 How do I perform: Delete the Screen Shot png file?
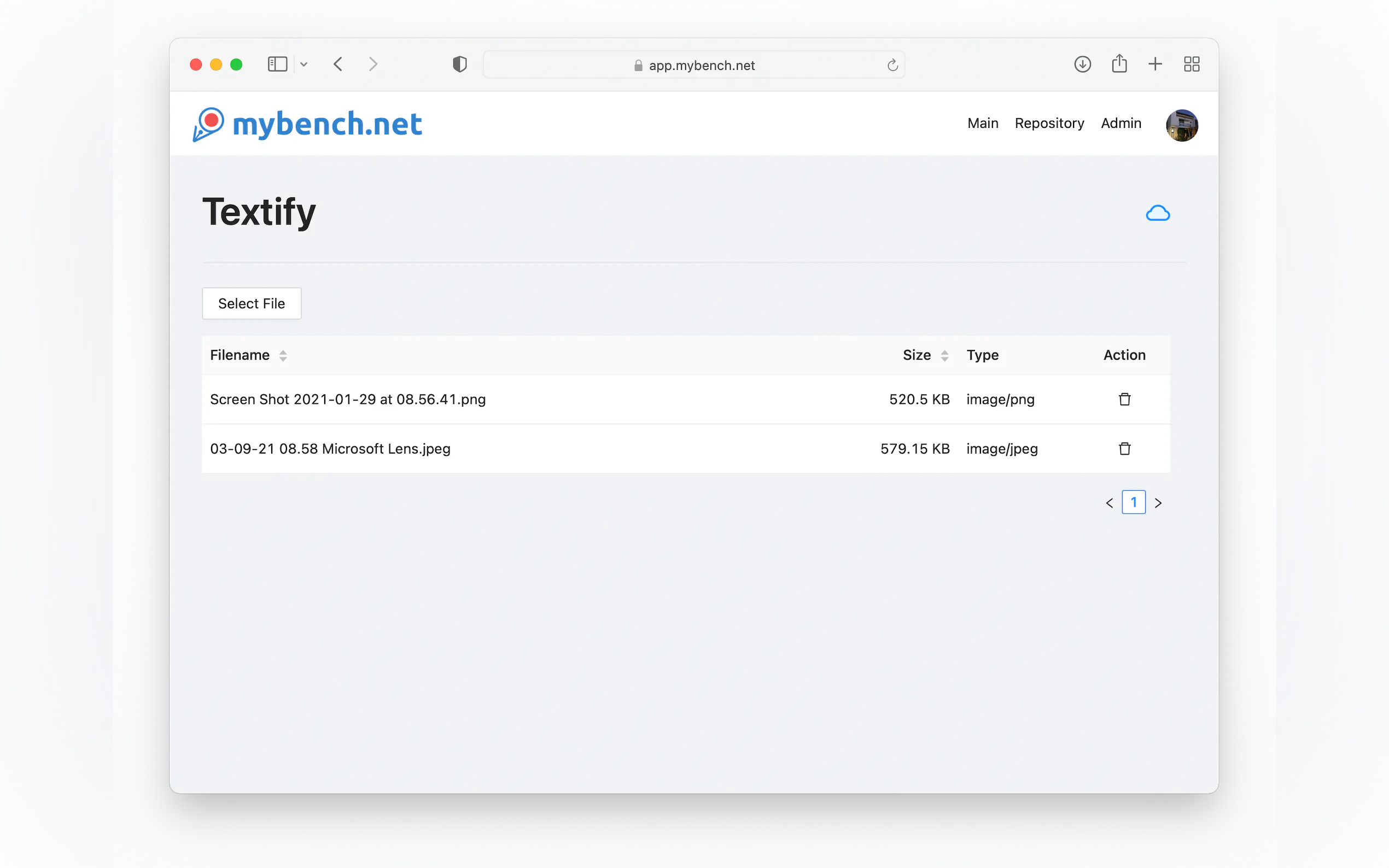click(x=1124, y=399)
